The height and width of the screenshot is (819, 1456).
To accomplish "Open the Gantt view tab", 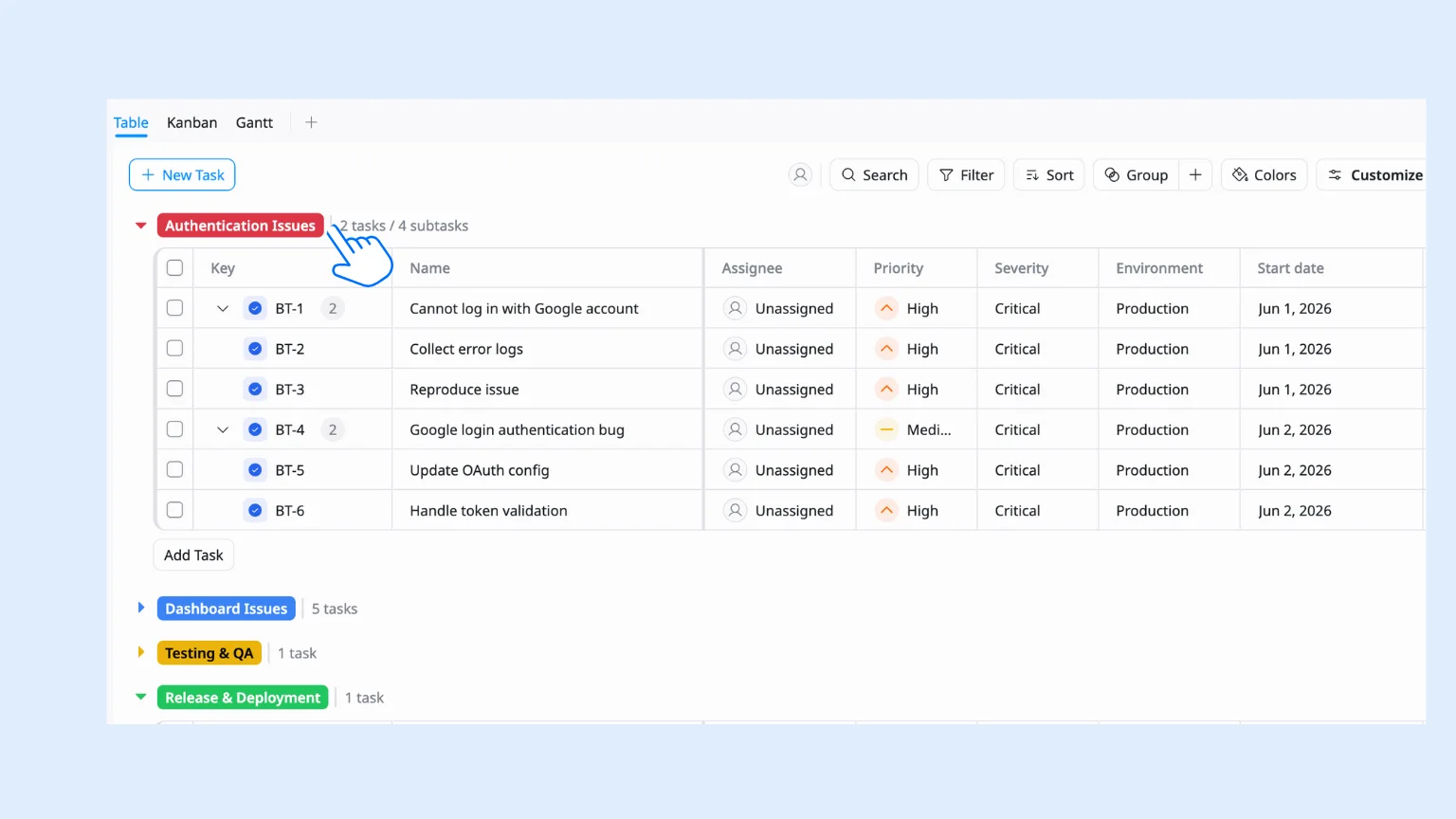I will [x=254, y=122].
